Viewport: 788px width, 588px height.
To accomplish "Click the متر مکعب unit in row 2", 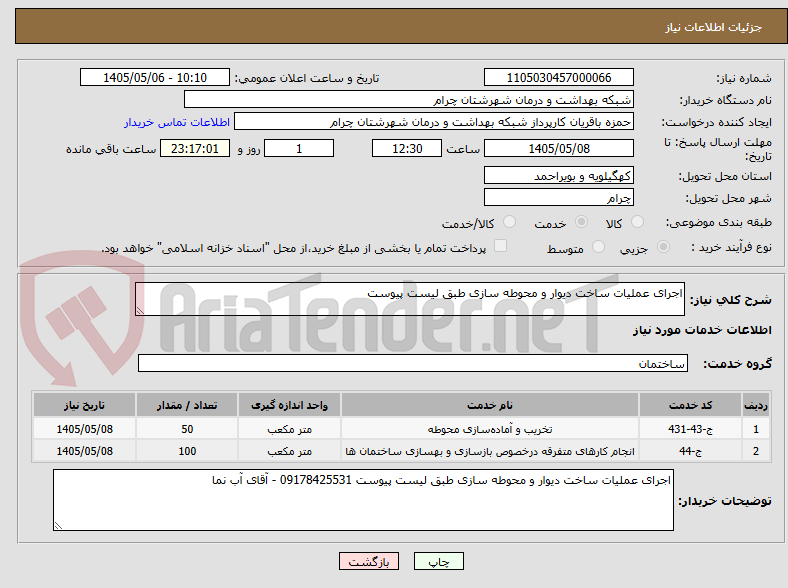I will coord(289,451).
